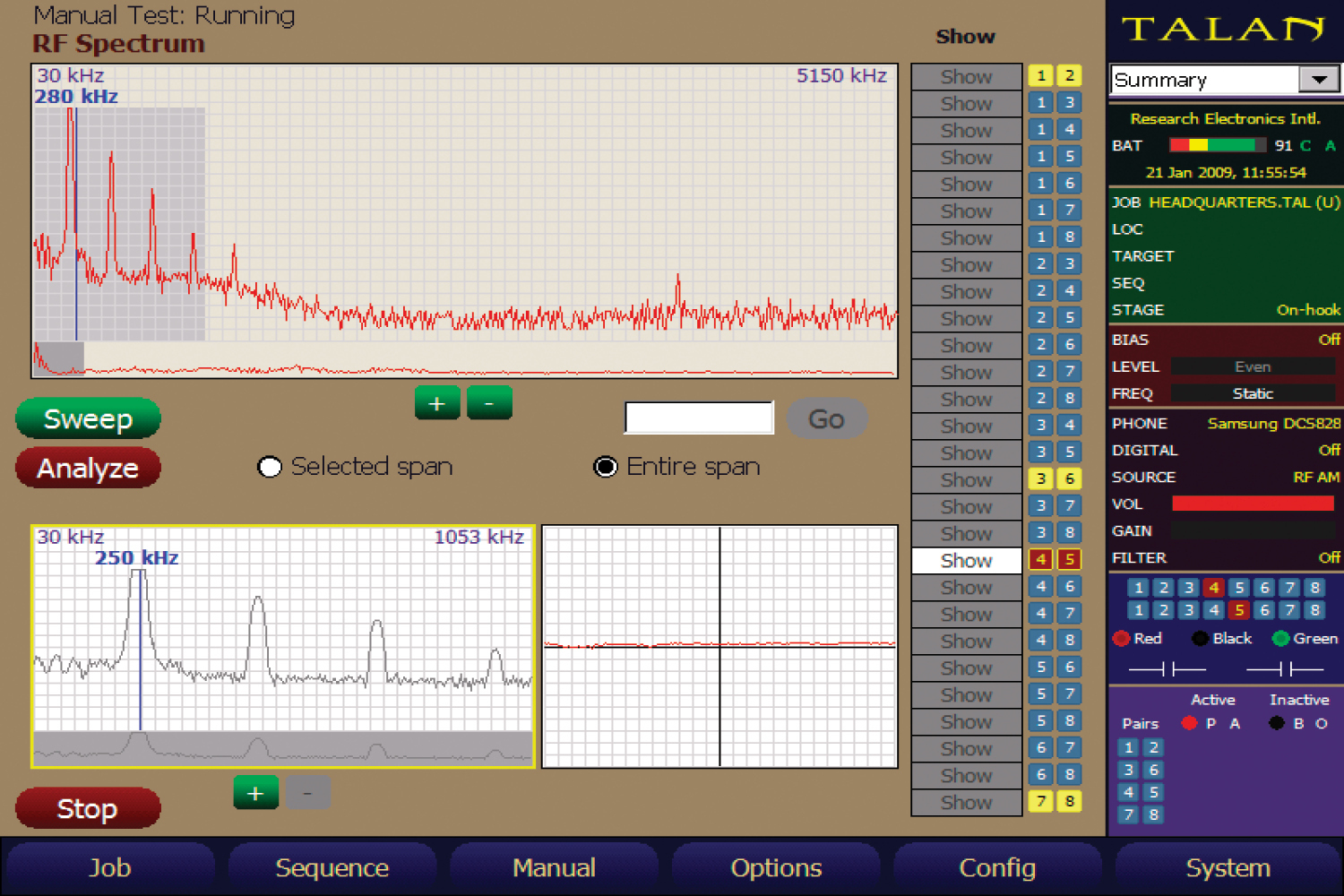Choose the Entire span radio option
Screen dimensions: 1344x896
[677, 467]
